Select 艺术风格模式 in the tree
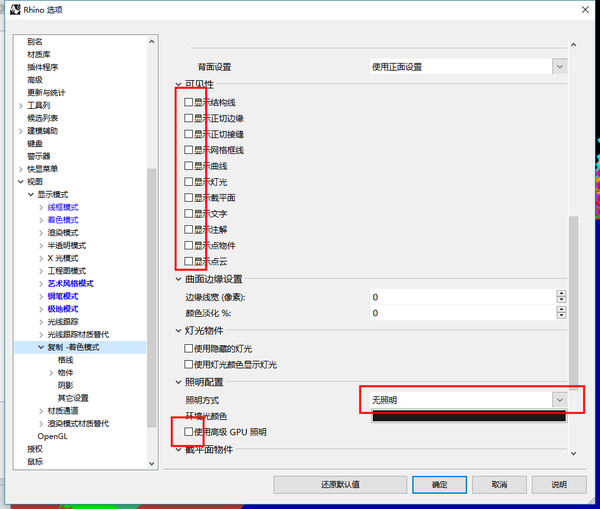Screen dimensions: 600x509 (x=70, y=284)
